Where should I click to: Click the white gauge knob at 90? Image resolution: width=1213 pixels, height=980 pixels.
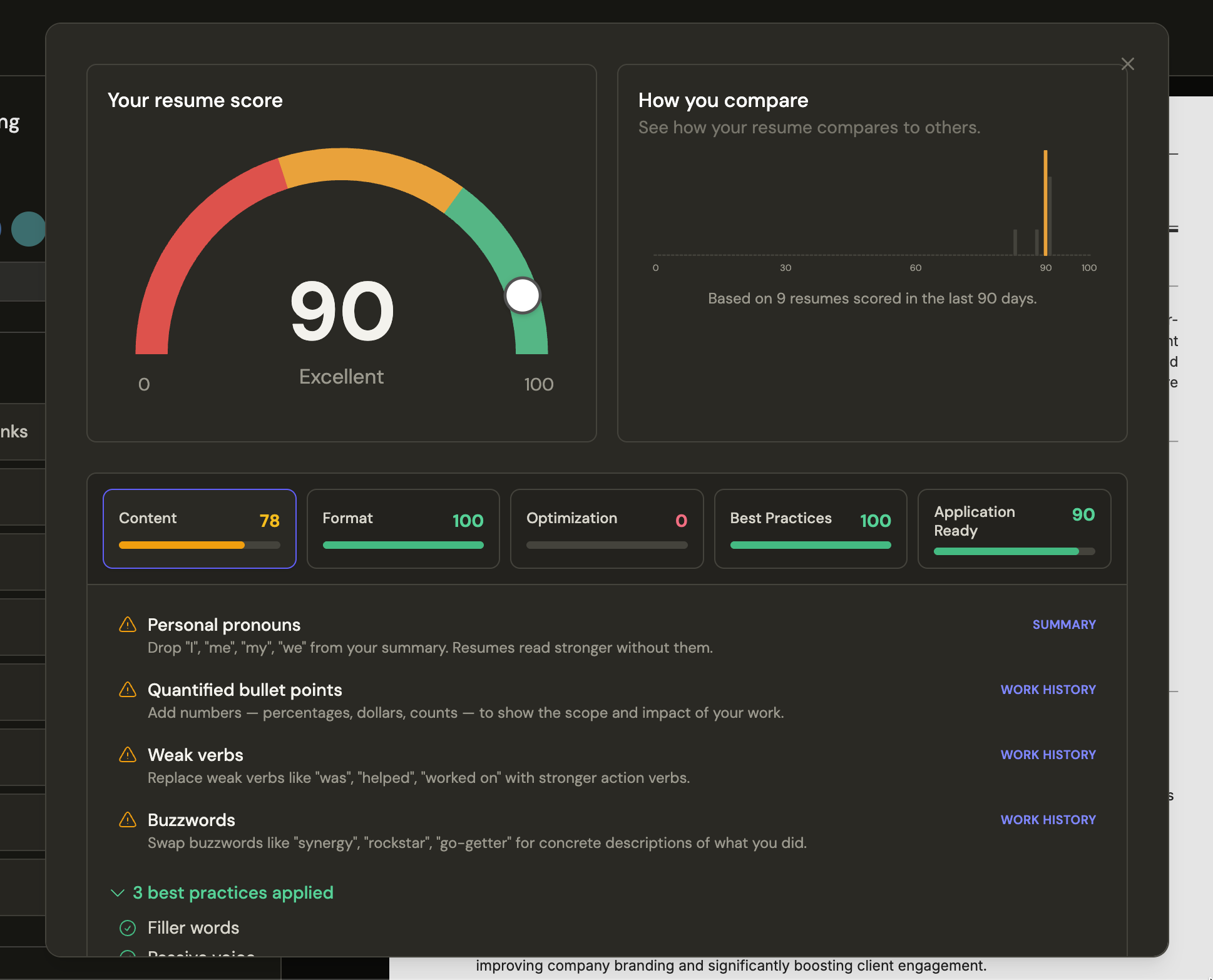click(x=523, y=295)
